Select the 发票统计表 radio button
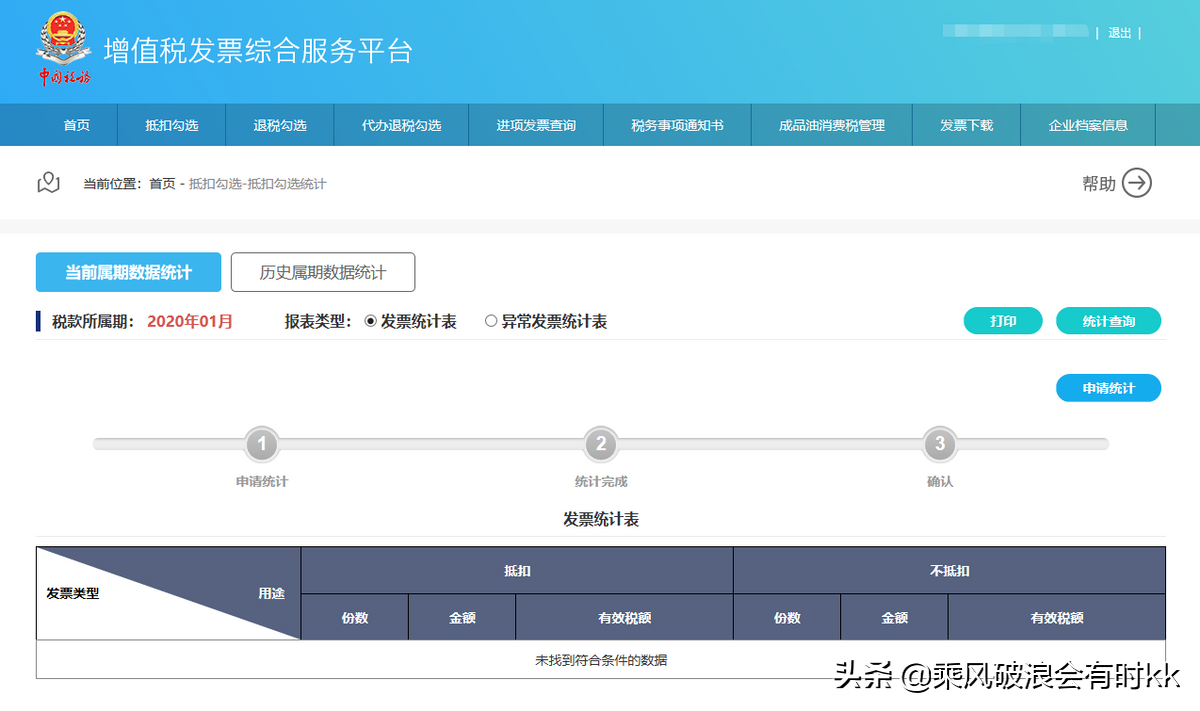 (x=371, y=321)
